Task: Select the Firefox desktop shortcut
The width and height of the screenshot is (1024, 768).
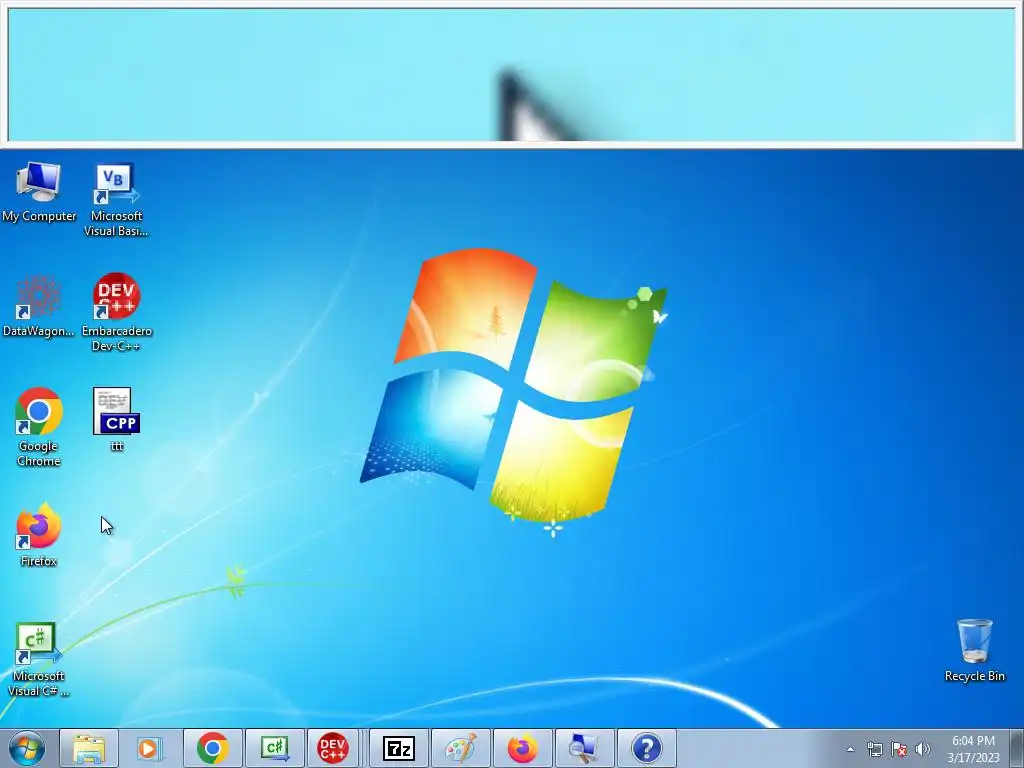Action: click(x=39, y=535)
